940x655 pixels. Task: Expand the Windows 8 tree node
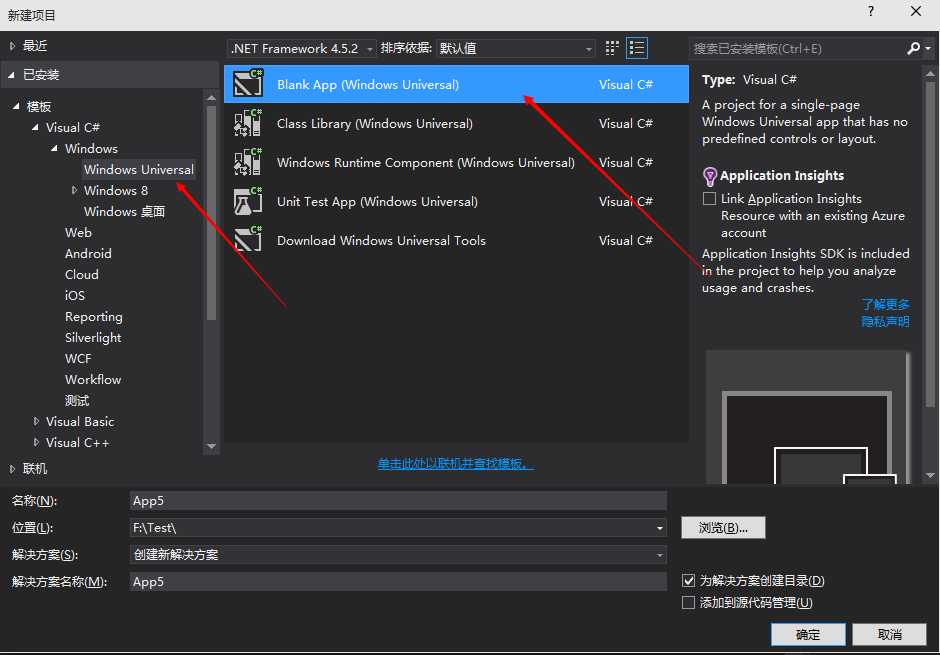(x=74, y=190)
